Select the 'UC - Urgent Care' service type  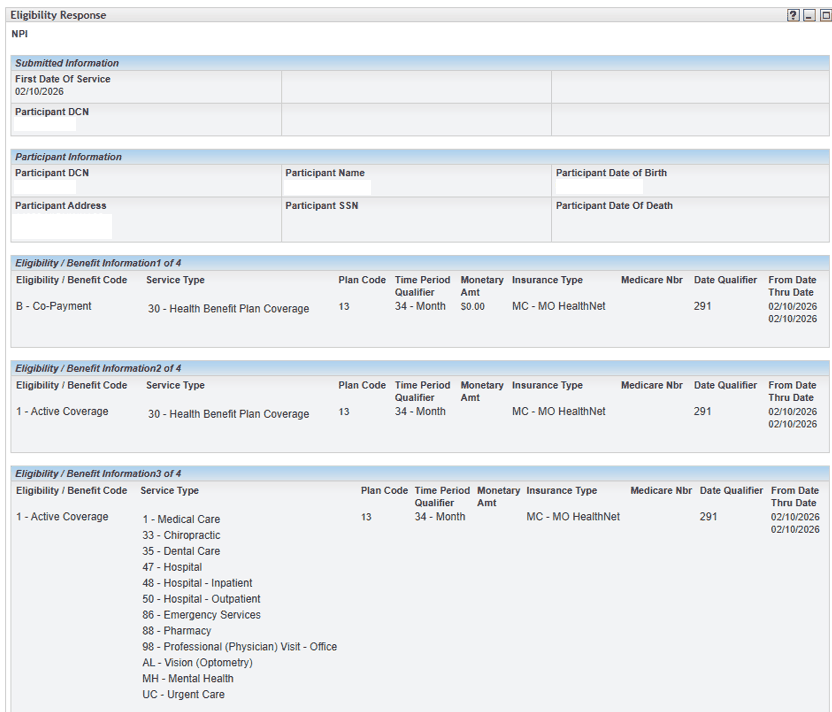(183, 694)
